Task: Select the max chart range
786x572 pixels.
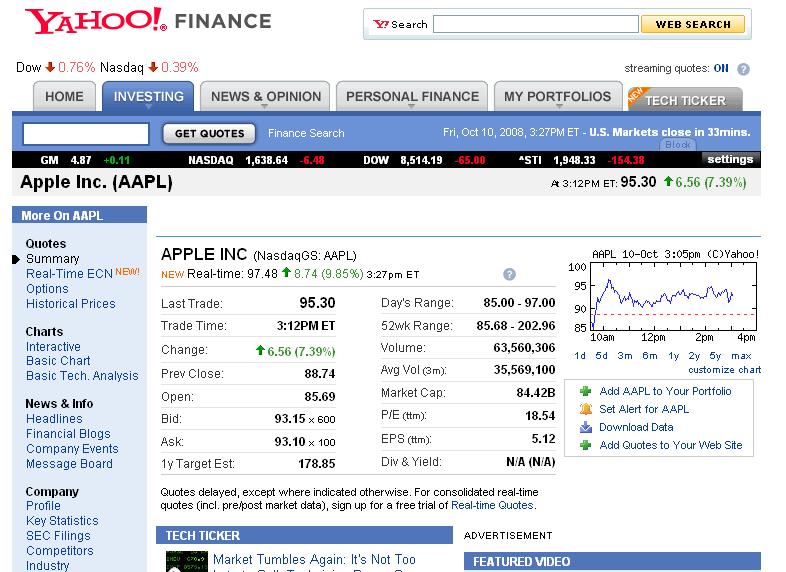Action: 741,356
